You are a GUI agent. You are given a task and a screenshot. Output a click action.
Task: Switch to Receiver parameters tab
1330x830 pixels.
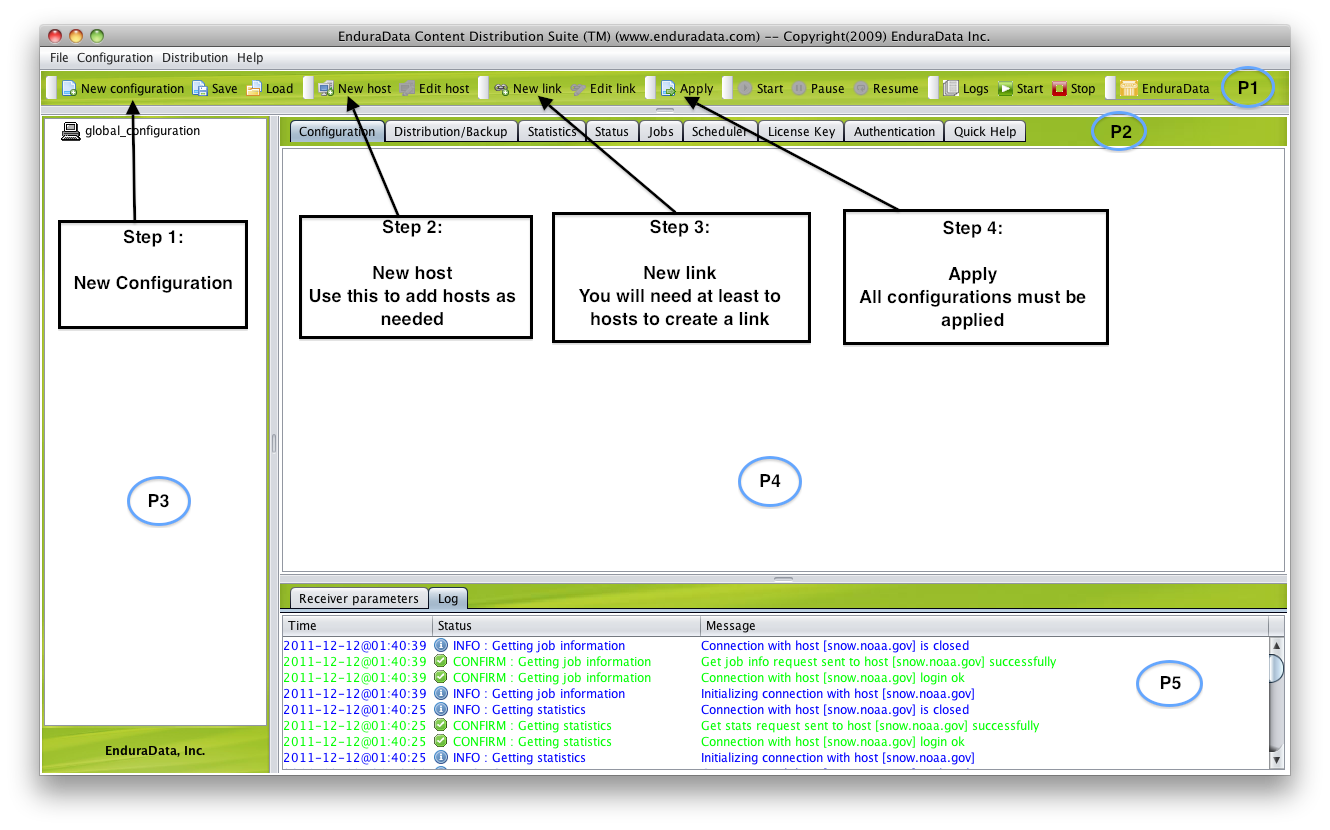click(359, 598)
